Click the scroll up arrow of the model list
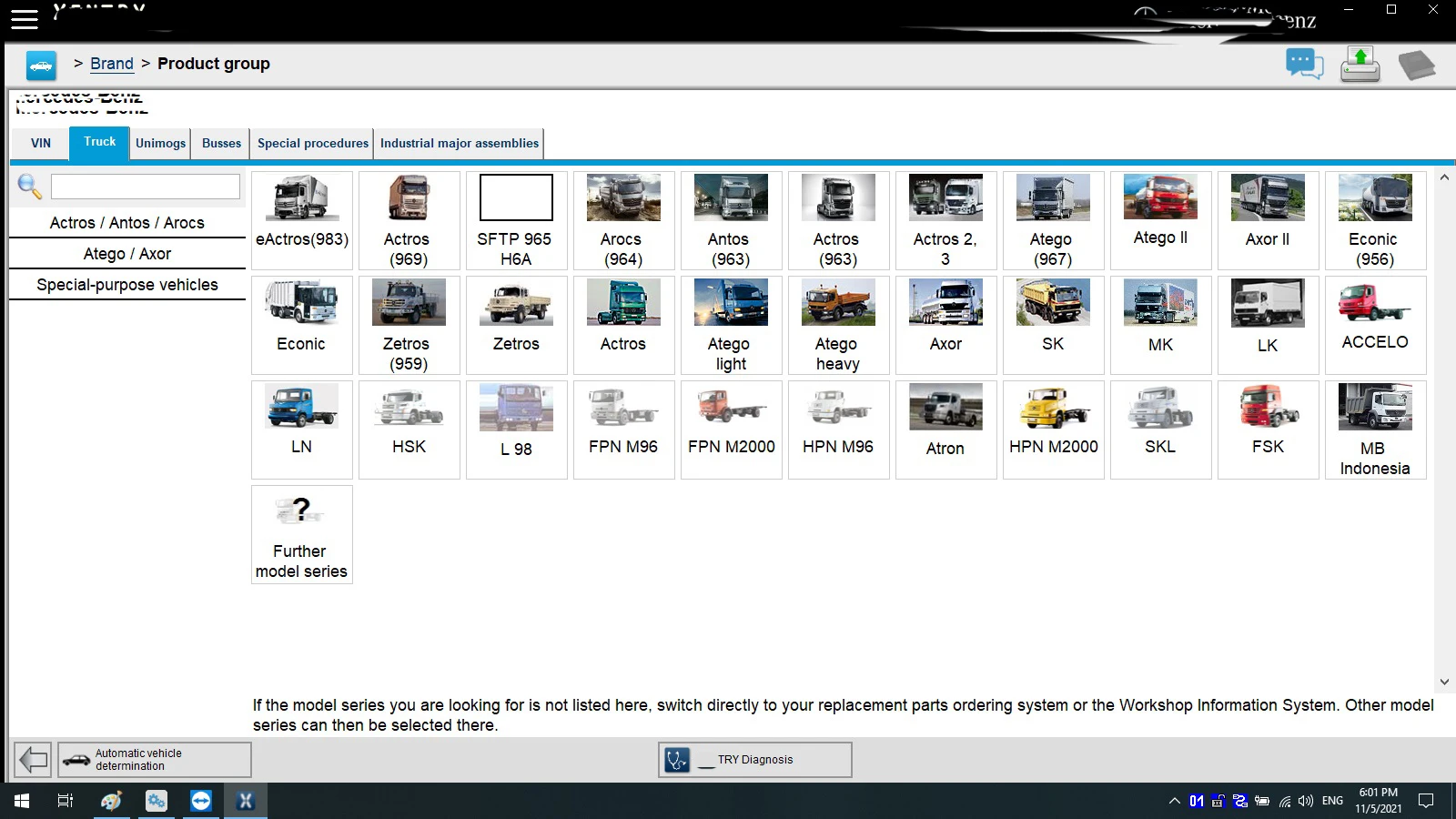 click(1444, 177)
